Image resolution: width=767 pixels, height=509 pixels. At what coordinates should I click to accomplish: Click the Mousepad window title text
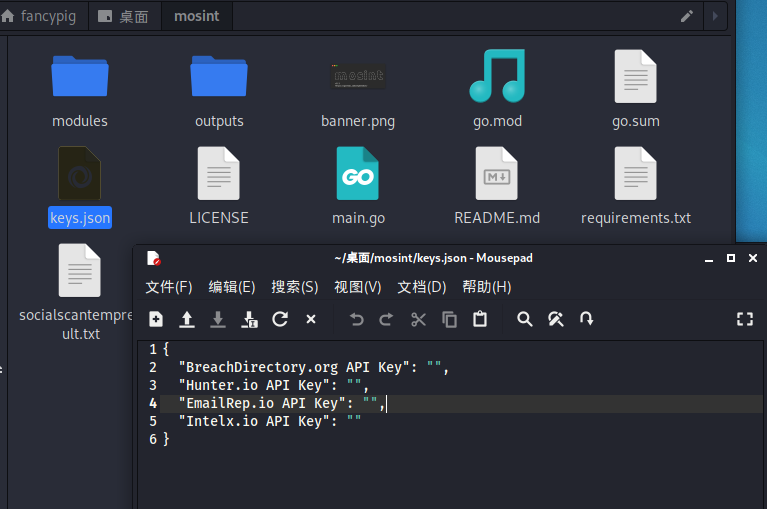[x=433, y=258]
